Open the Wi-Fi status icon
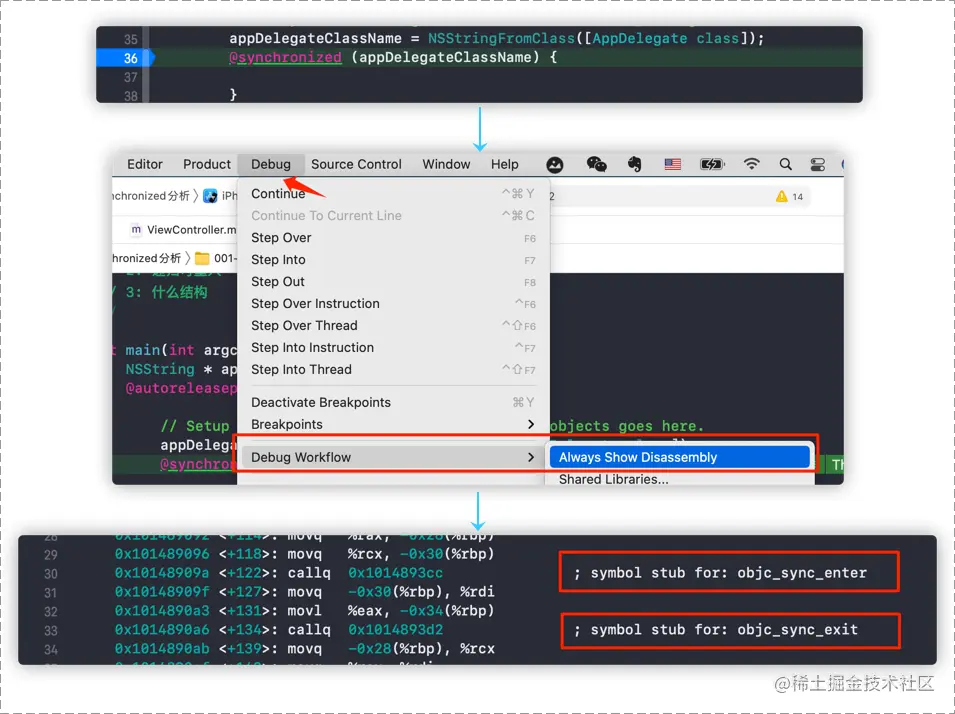 click(x=752, y=164)
